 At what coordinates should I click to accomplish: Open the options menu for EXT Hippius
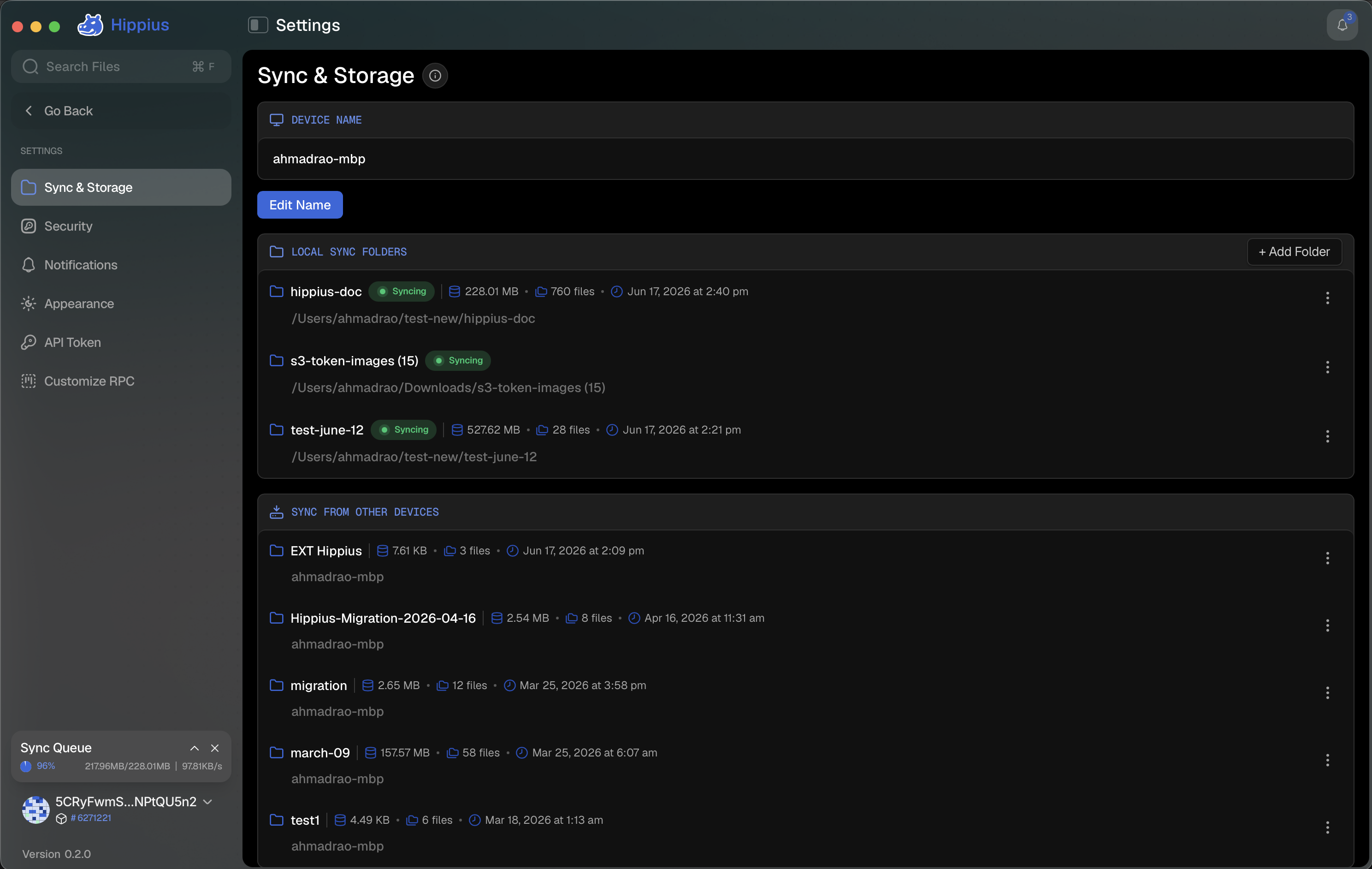point(1327,558)
